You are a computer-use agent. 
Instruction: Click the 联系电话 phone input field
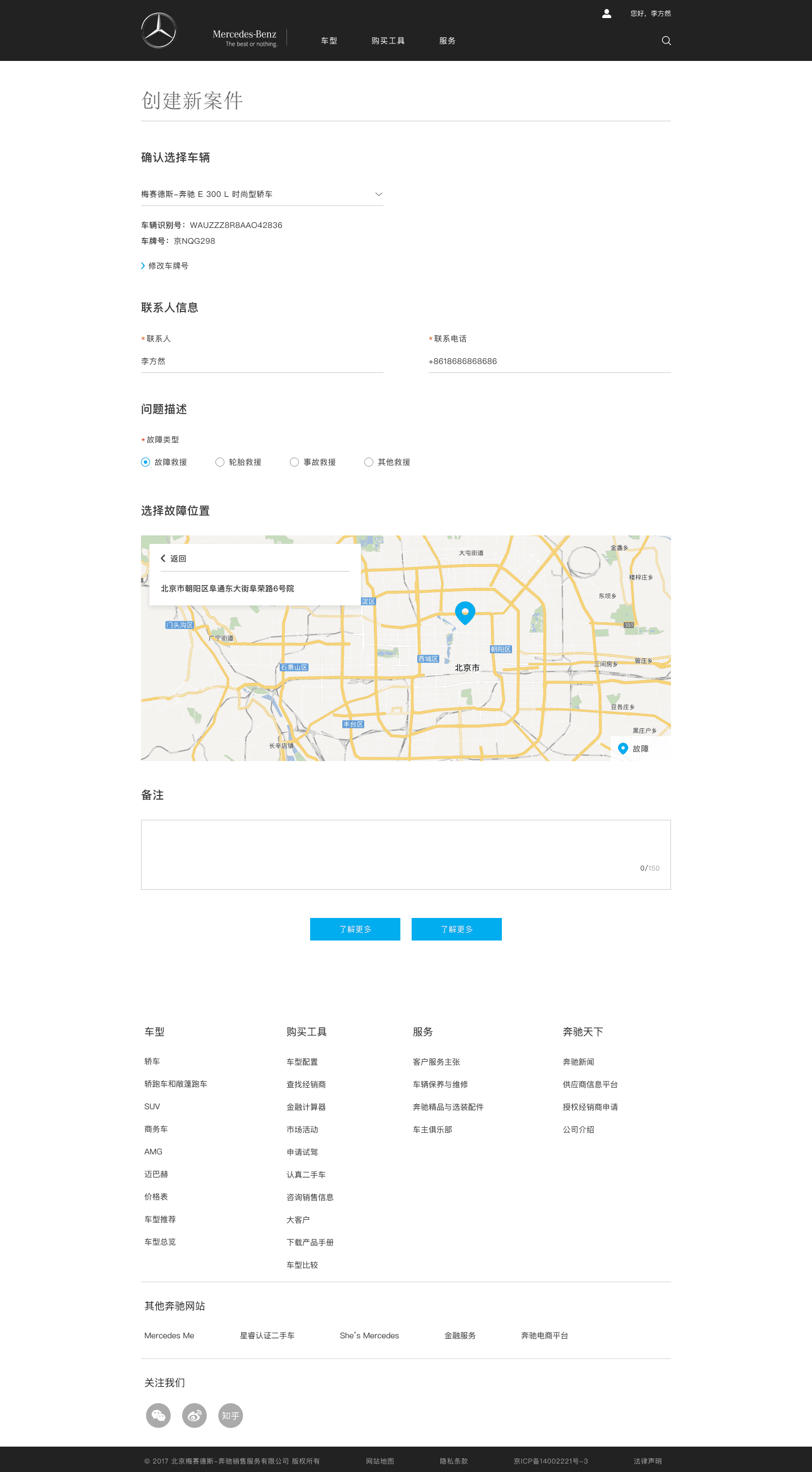coord(549,361)
